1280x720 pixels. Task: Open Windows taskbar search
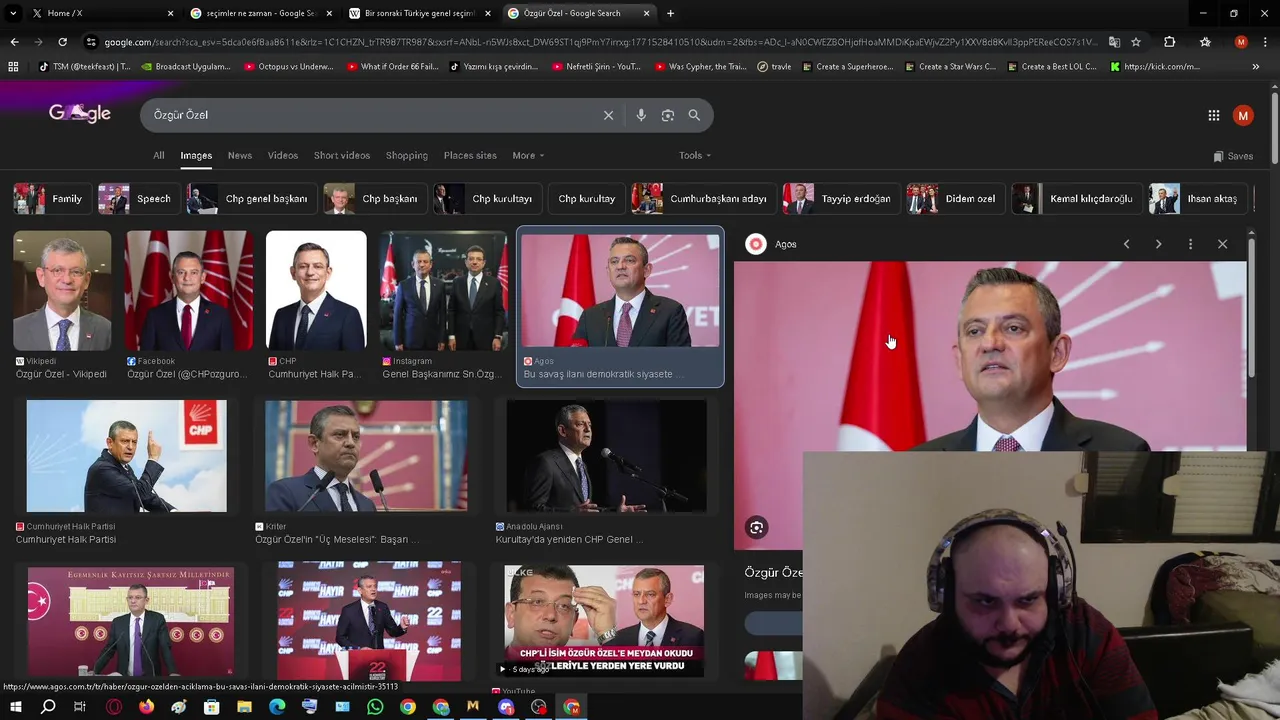47,707
